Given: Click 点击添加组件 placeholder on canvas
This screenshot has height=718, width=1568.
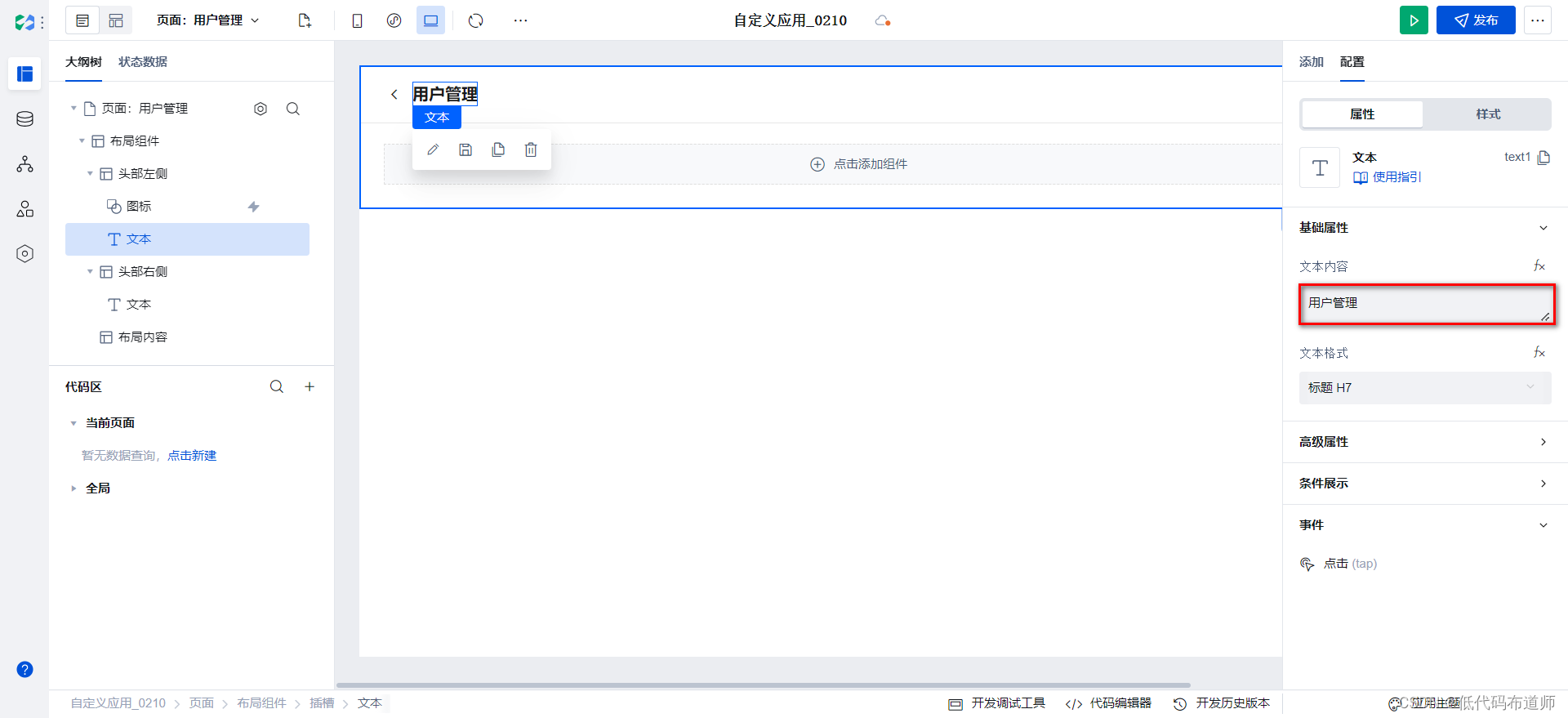Looking at the screenshot, I should 858,164.
